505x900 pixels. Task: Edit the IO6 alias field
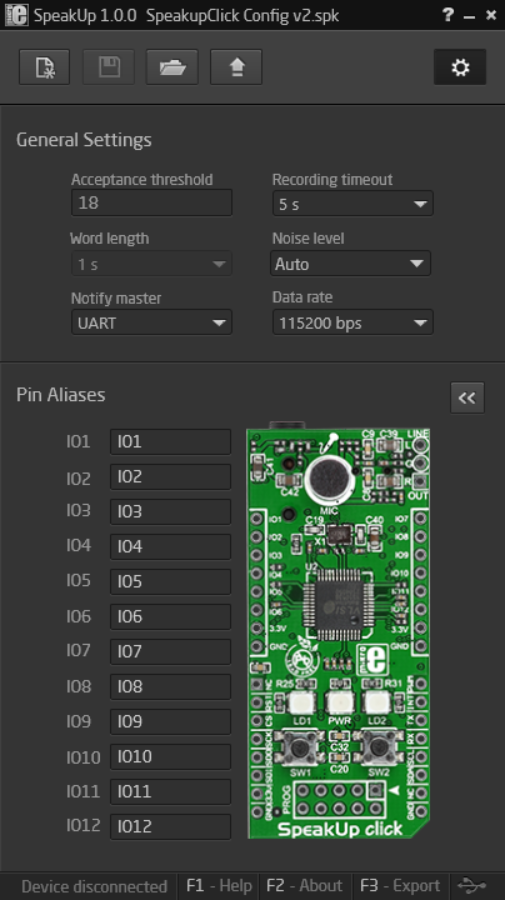point(170,616)
